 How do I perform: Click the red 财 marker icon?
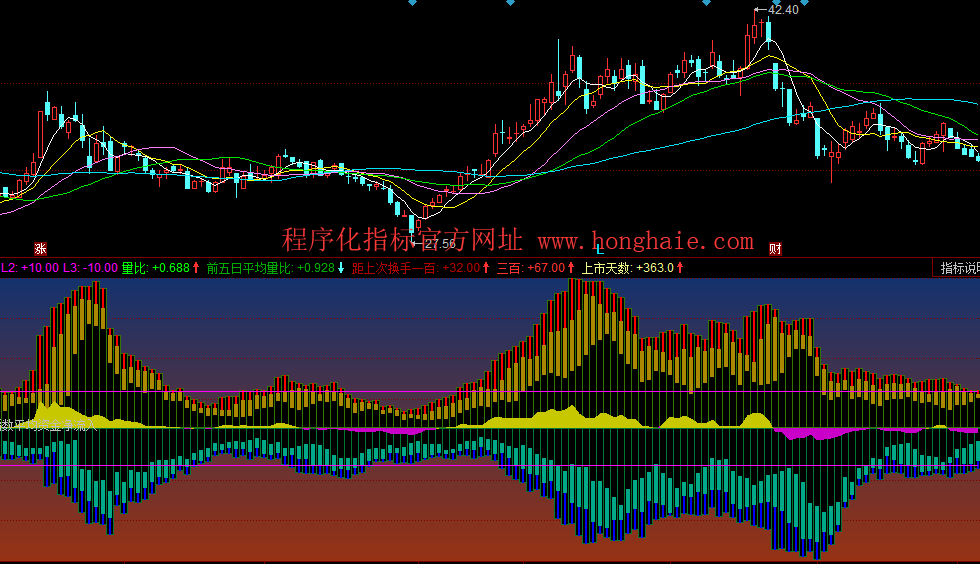click(x=774, y=249)
